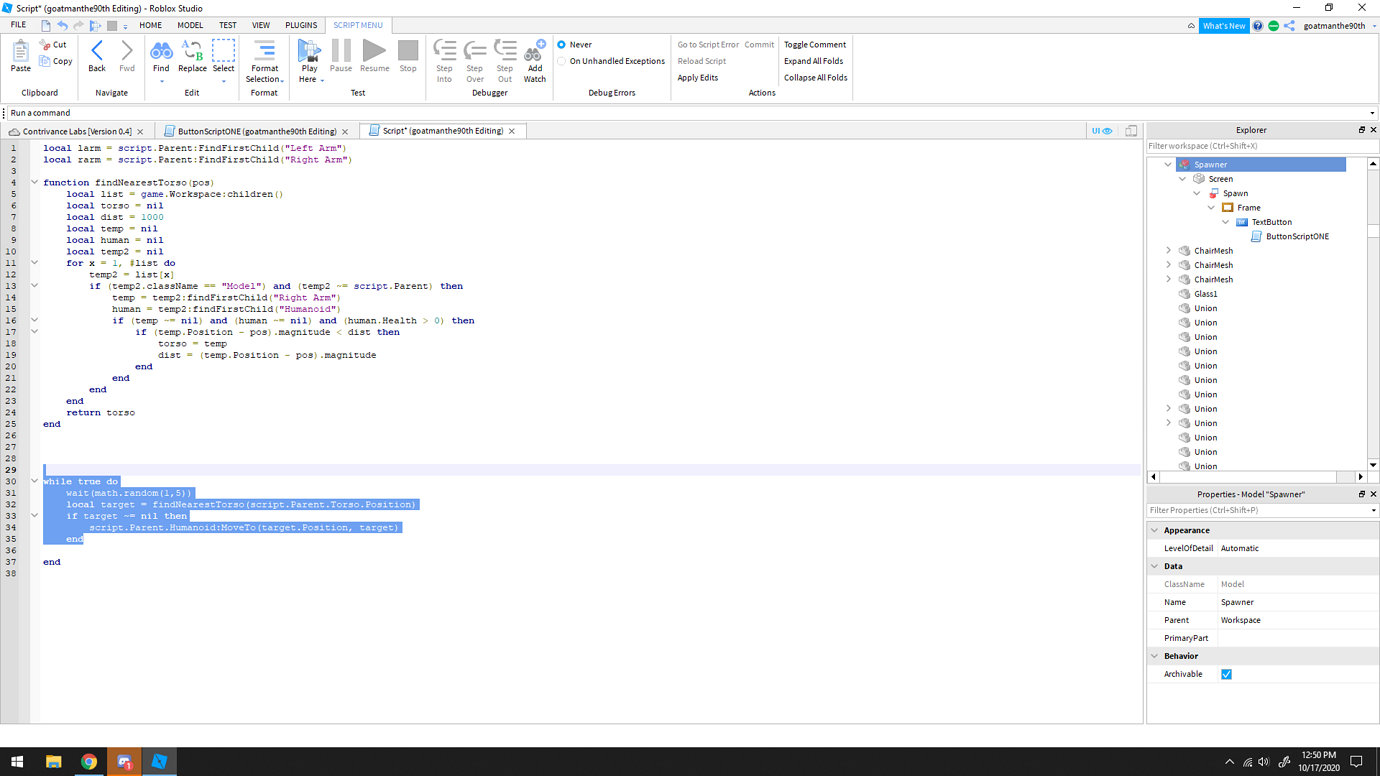Image resolution: width=1380 pixels, height=776 pixels.
Task: Open the Add Watch tool
Action: (x=534, y=58)
